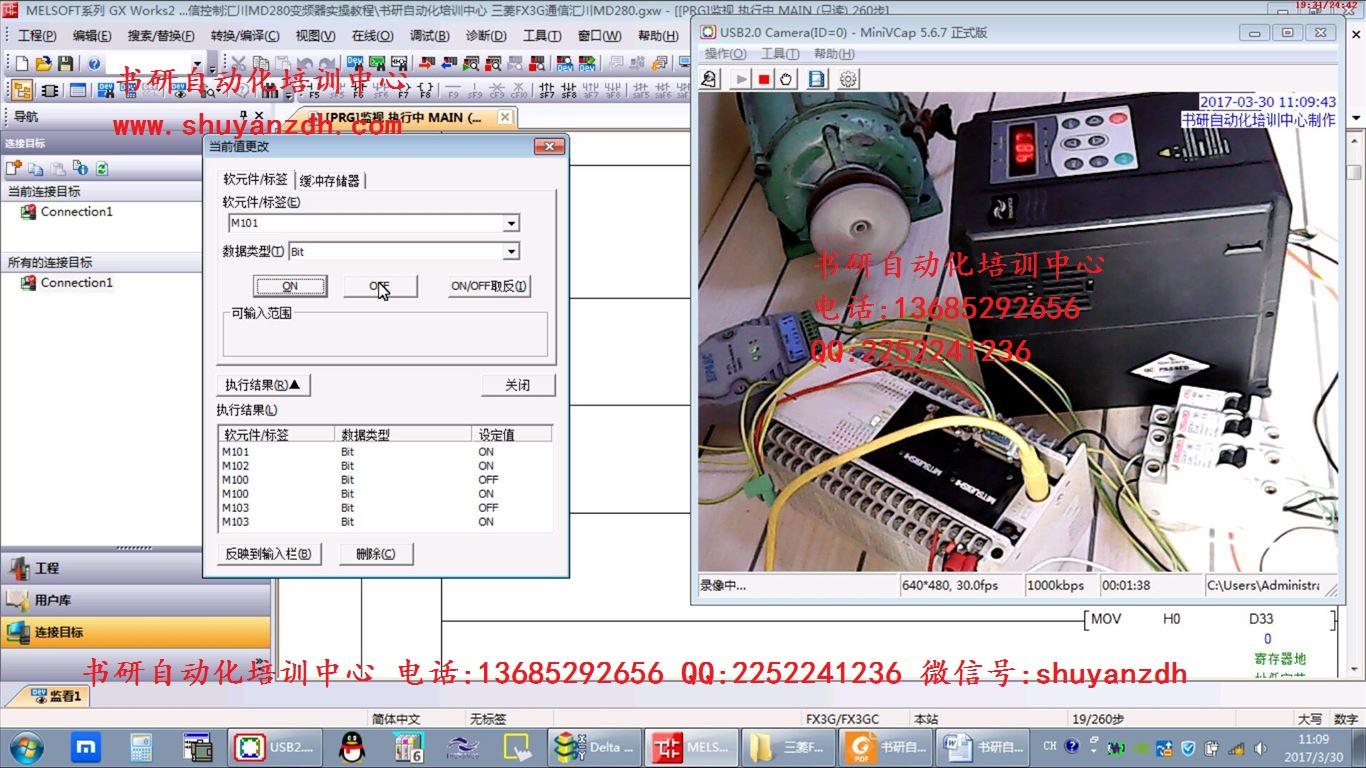Image resolution: width=1366 pixels, height=768 pixels.
Task: Collapse 执行结果(R) results section
Action: tap(263, 385)
